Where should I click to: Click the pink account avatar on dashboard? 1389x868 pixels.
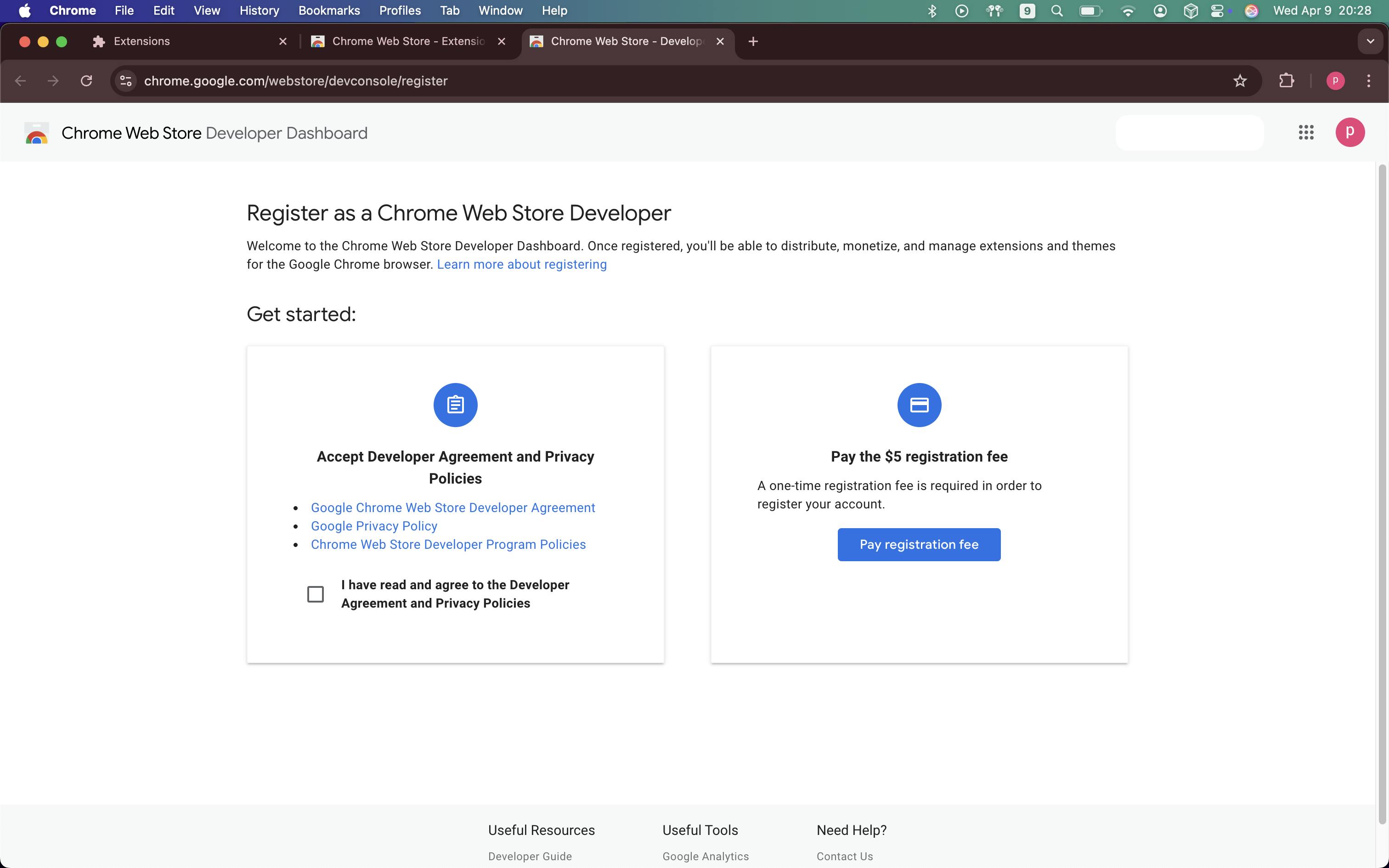(1349, 133)
